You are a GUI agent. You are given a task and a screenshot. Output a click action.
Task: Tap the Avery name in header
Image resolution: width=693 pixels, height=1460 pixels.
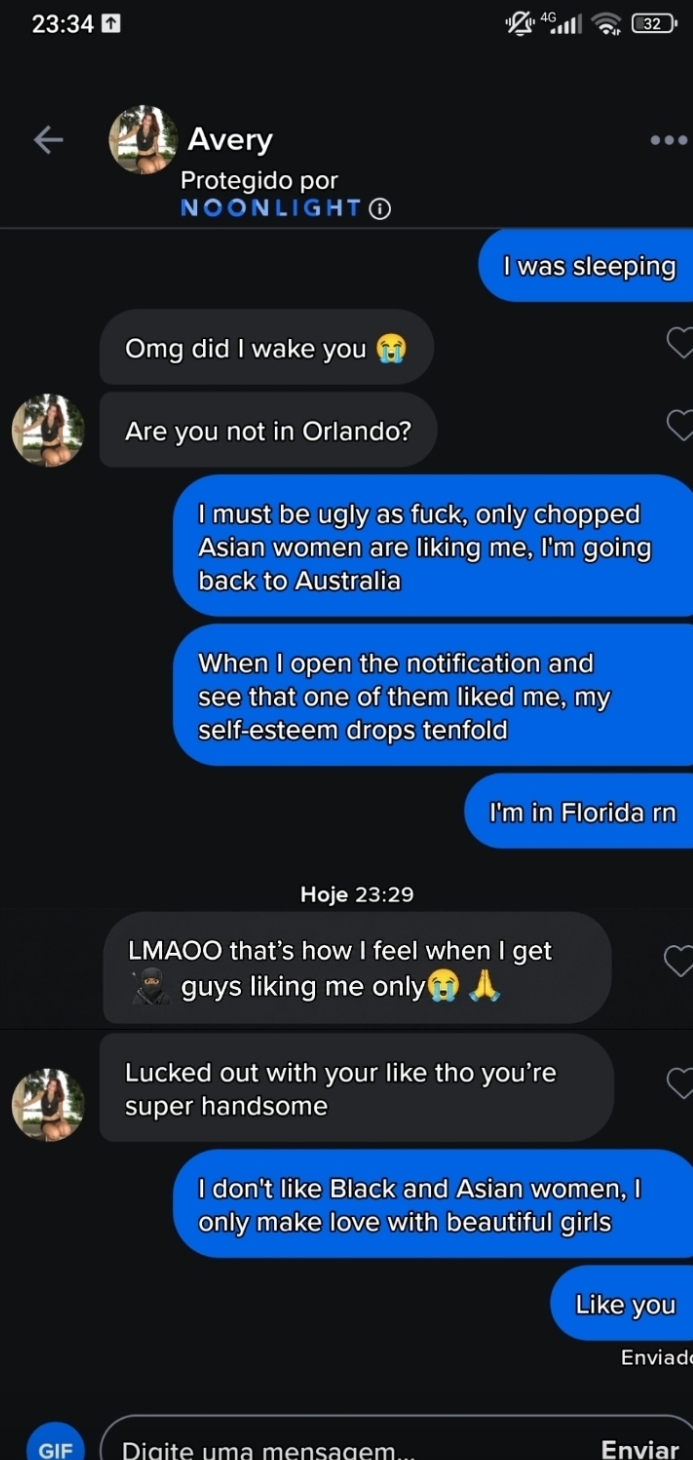point(230,139)
